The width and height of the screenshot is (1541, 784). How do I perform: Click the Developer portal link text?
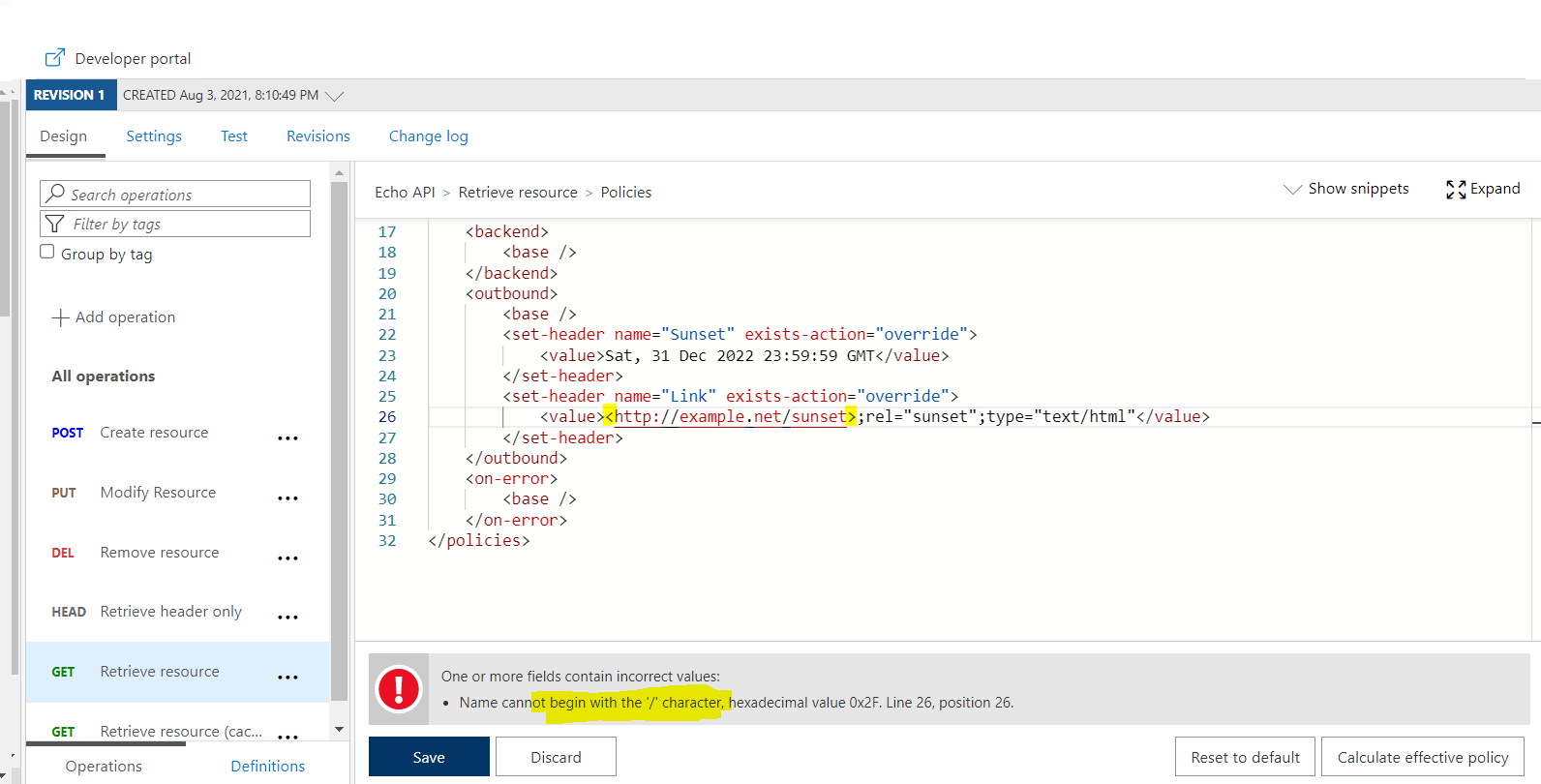(x=134, y=59)
